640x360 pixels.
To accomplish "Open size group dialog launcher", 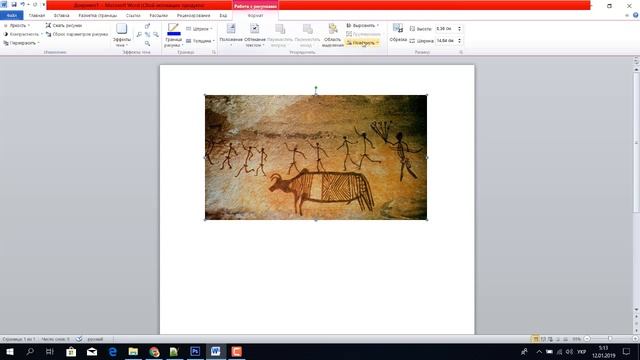I will (x=461, y=52).
